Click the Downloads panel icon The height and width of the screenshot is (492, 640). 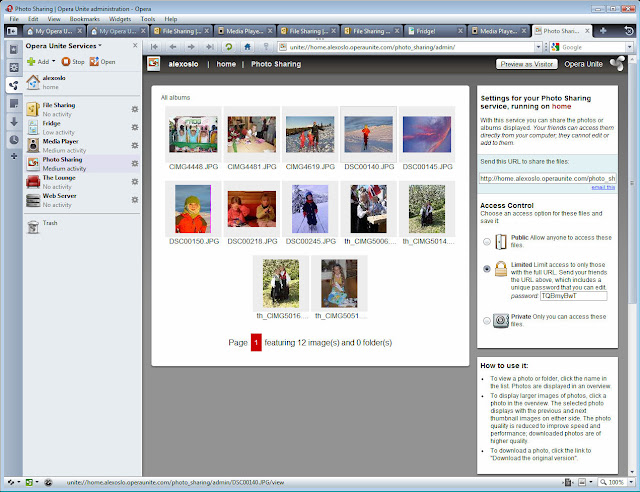point(13,121)
